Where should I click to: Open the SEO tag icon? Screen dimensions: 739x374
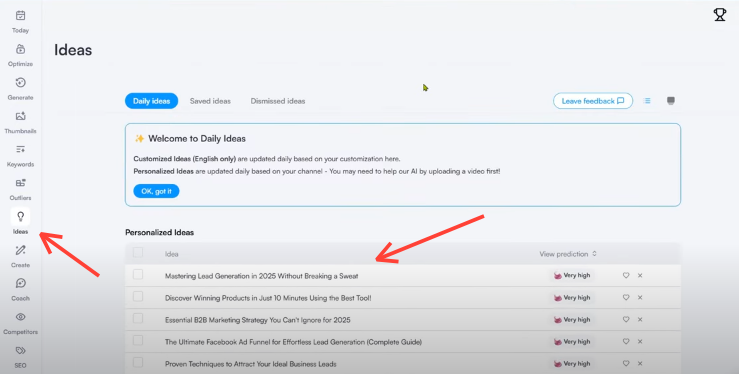click(20, 351)
